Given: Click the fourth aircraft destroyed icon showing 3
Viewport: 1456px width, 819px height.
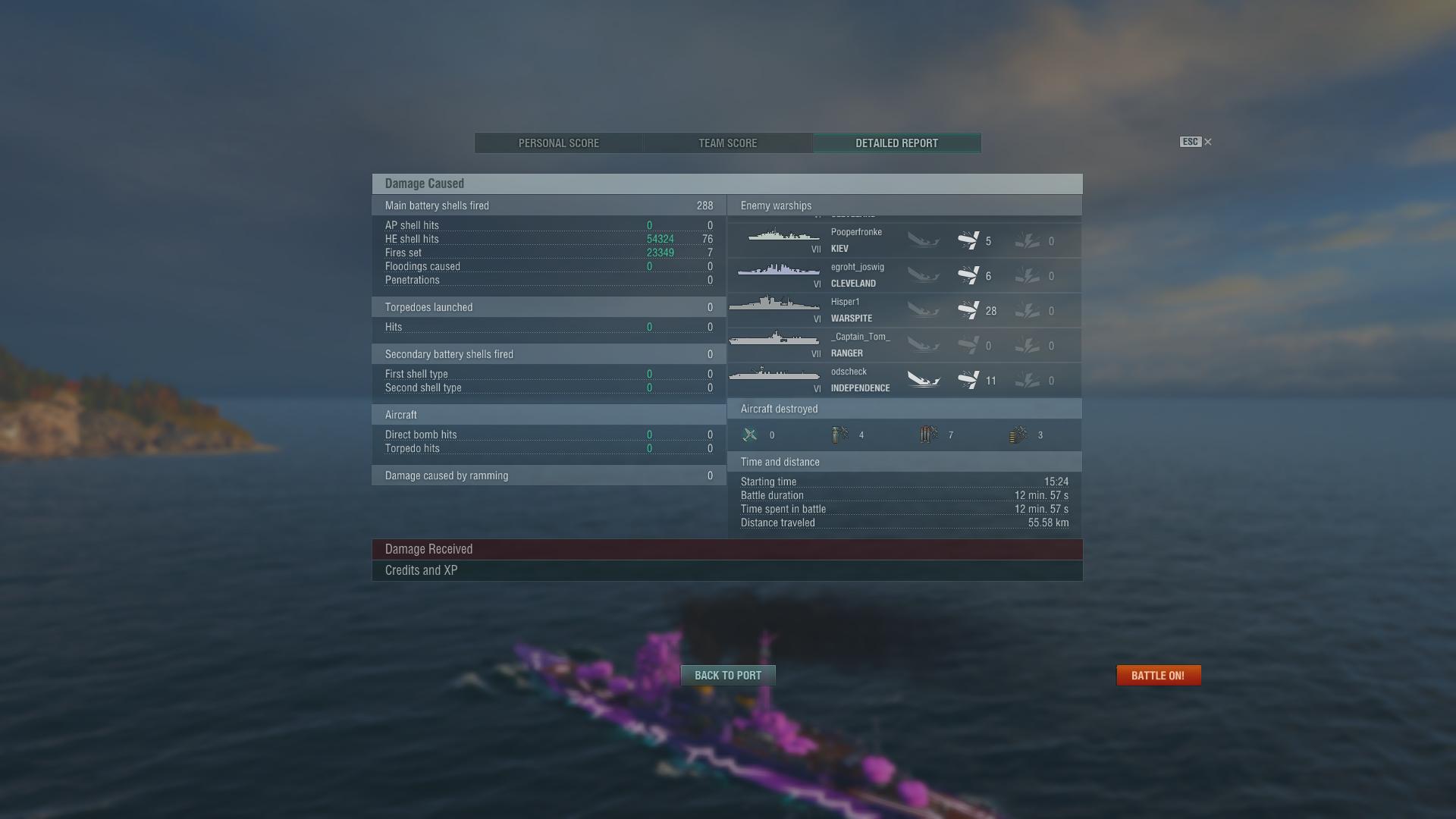Looking at the screenshot, I should coord(1018,435).
